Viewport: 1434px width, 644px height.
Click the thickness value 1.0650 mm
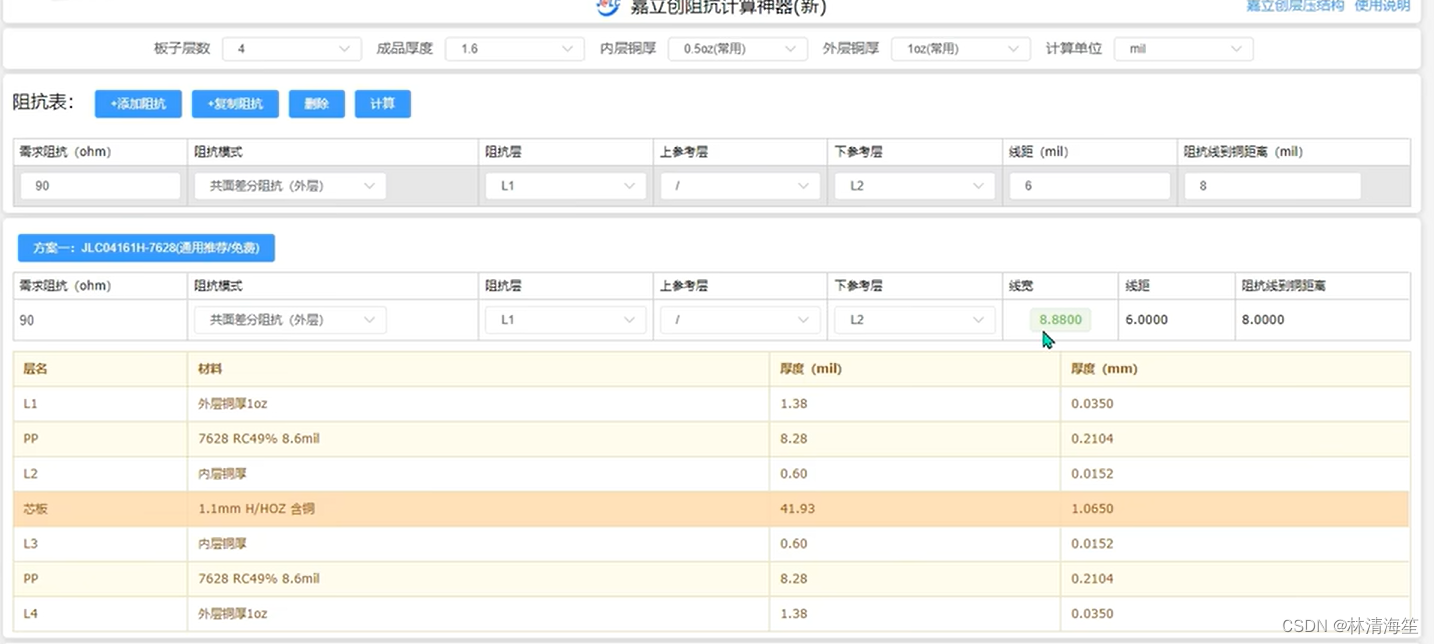click(x=1092, y=509)
